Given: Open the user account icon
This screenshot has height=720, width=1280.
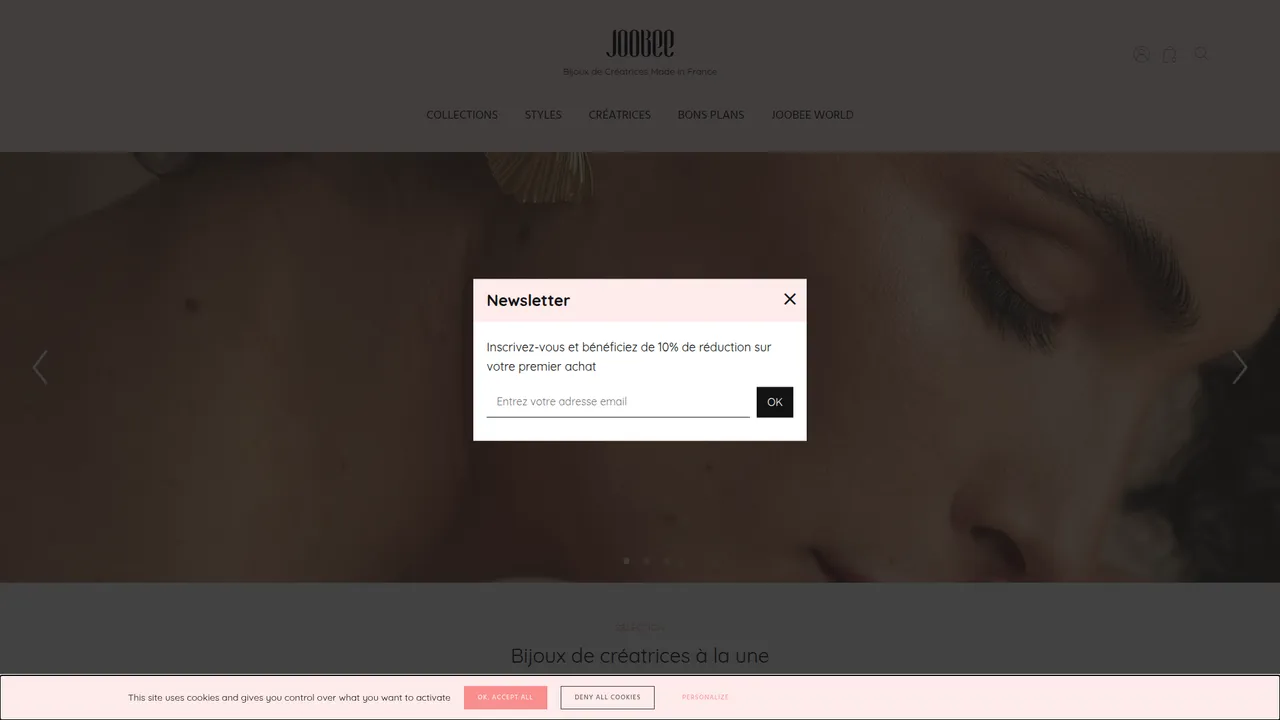Looking at the screenshot, I should click(1141, 54).
